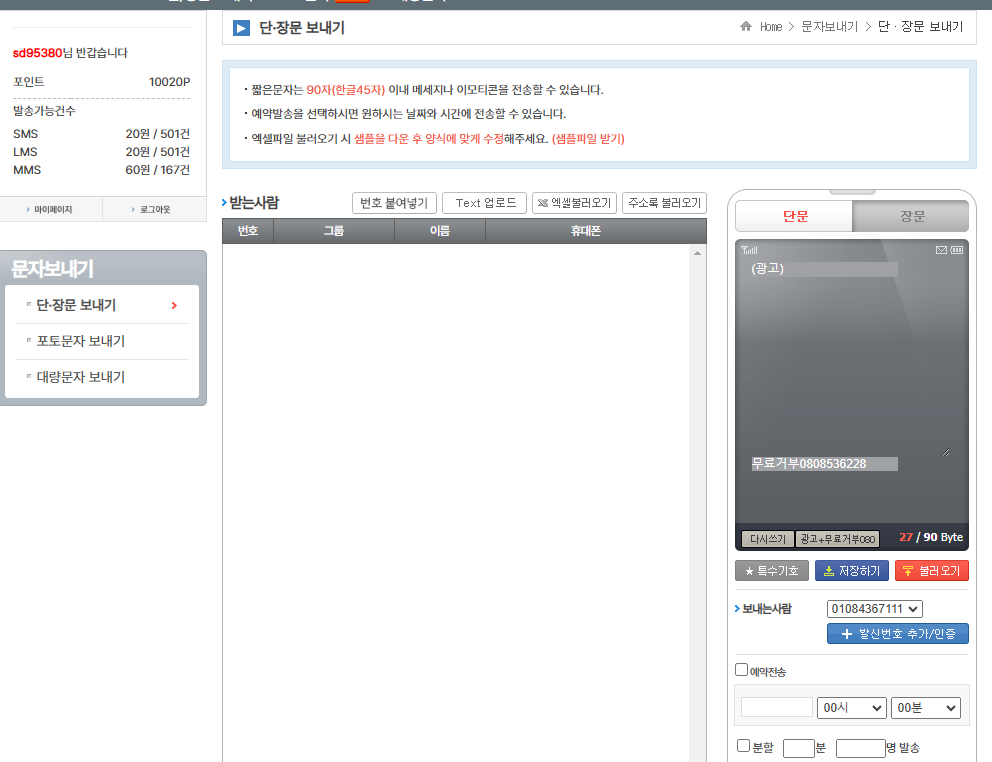Click the 번호 붙여넣기 button
This screenshot has width=992, height=762.
[x=394, y=203]
